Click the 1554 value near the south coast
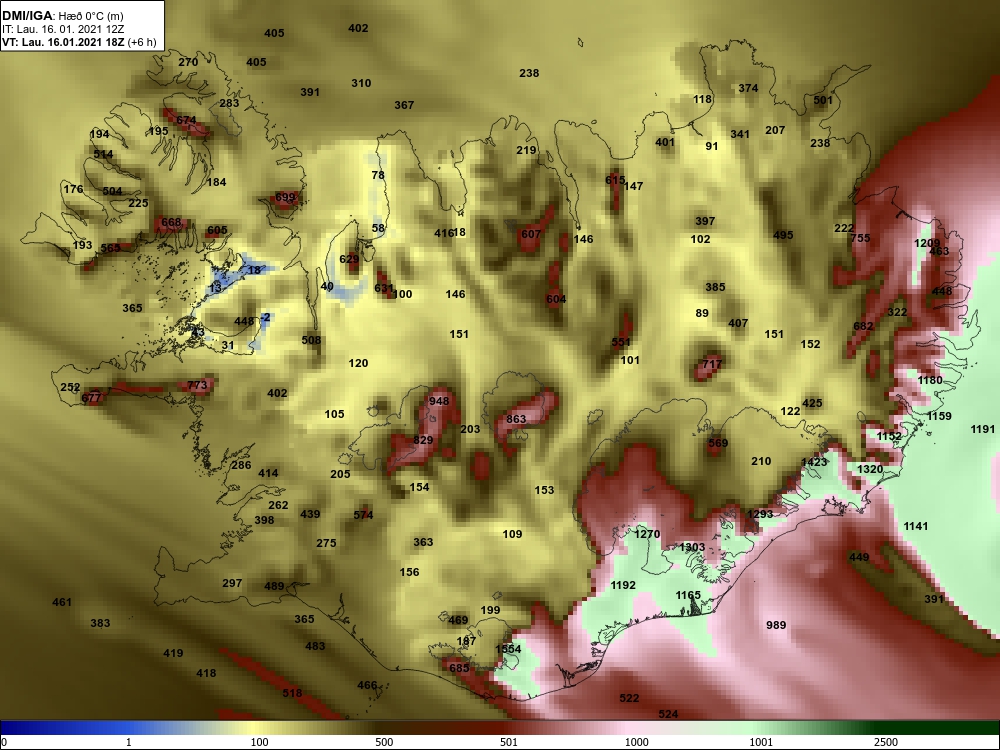Viewport: 1000px width, 750px height. pos(508,649)
